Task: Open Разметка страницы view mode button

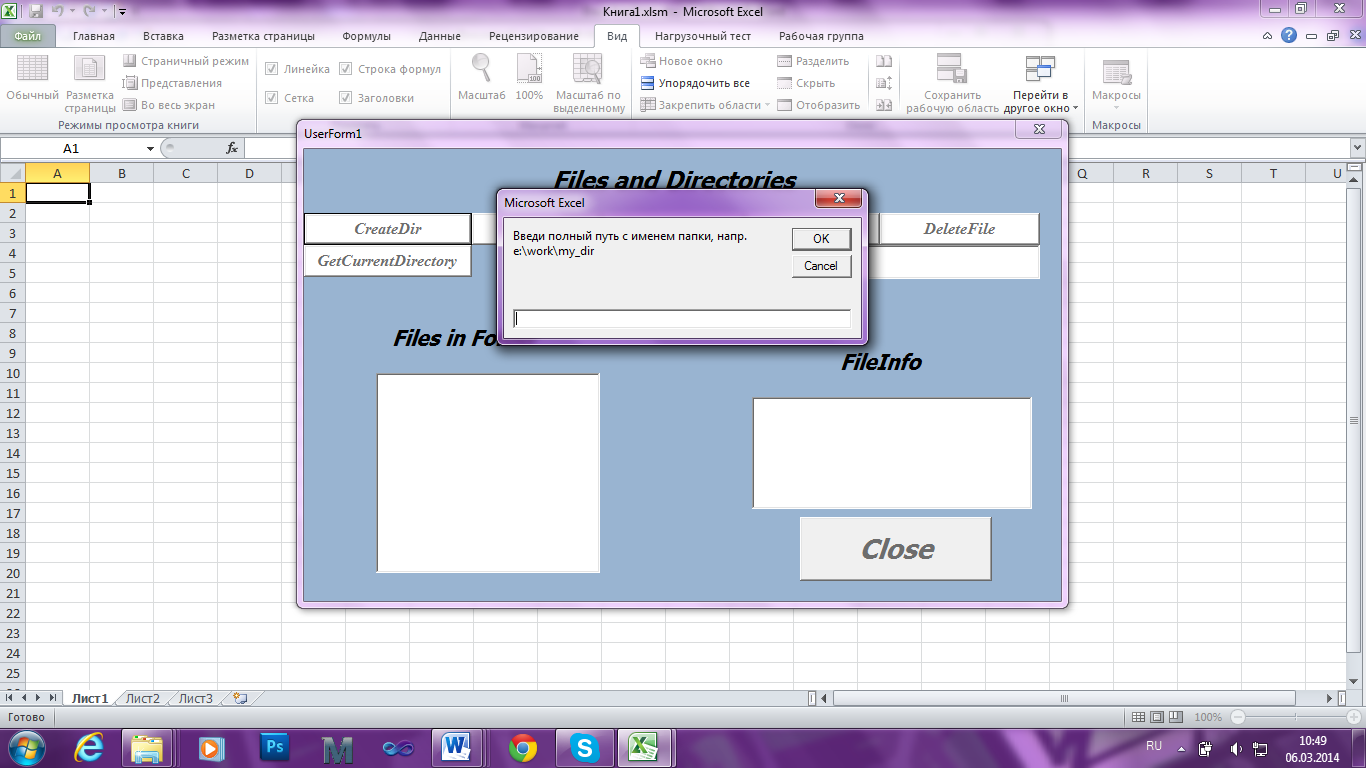Action: 90,82
